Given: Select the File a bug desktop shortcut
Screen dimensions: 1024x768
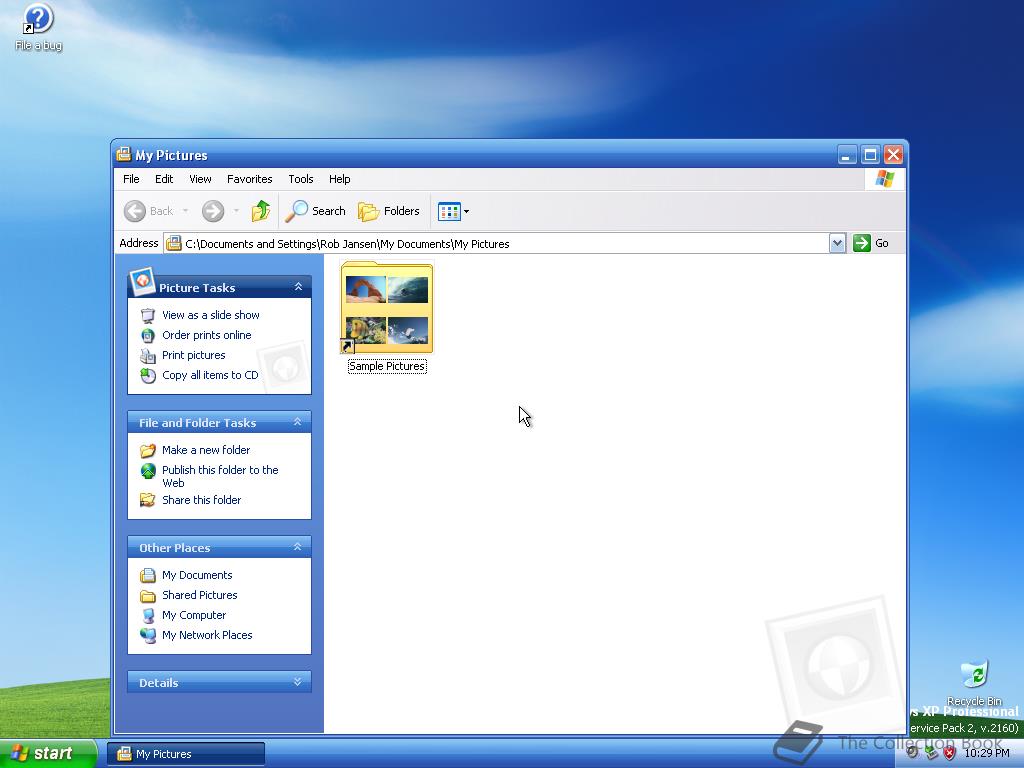Looking at the screenshot, I should tap(39, 27).
